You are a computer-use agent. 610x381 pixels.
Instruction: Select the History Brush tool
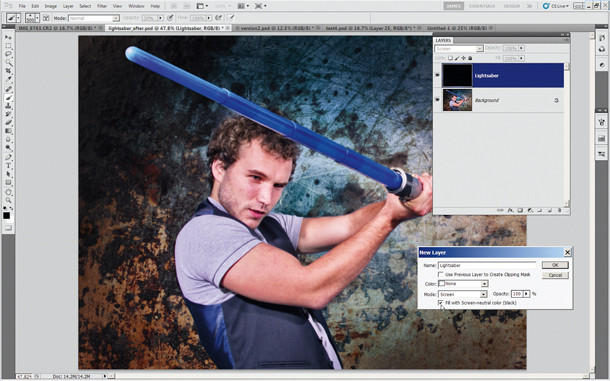tap(8, 114)
